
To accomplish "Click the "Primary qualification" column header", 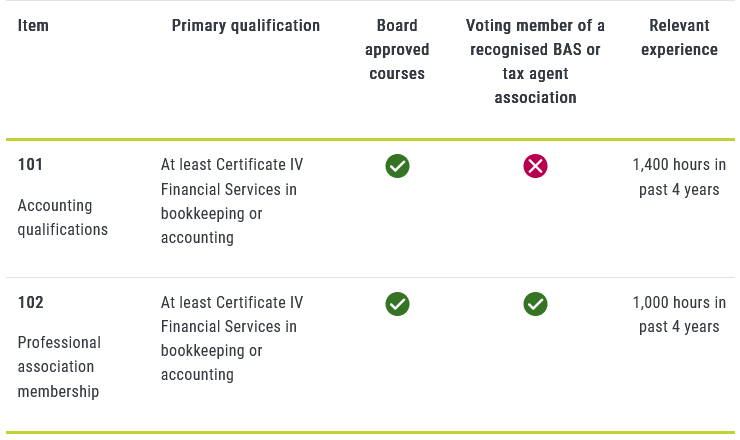I will tap(246, 26).
